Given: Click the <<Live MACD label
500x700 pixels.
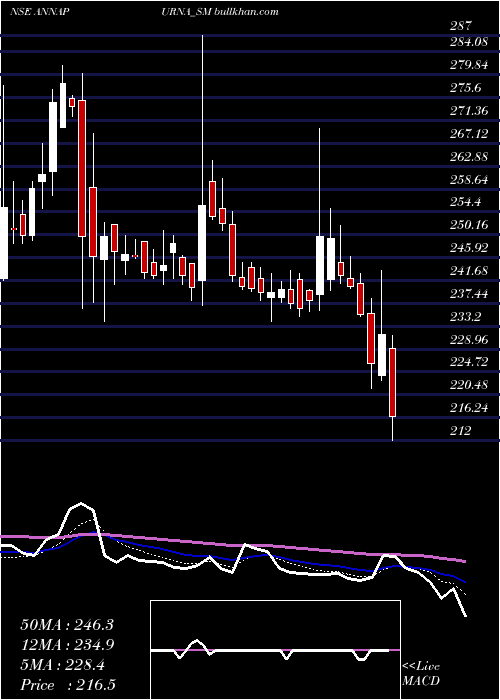Looking at the screenshot, I should point(421,674).
